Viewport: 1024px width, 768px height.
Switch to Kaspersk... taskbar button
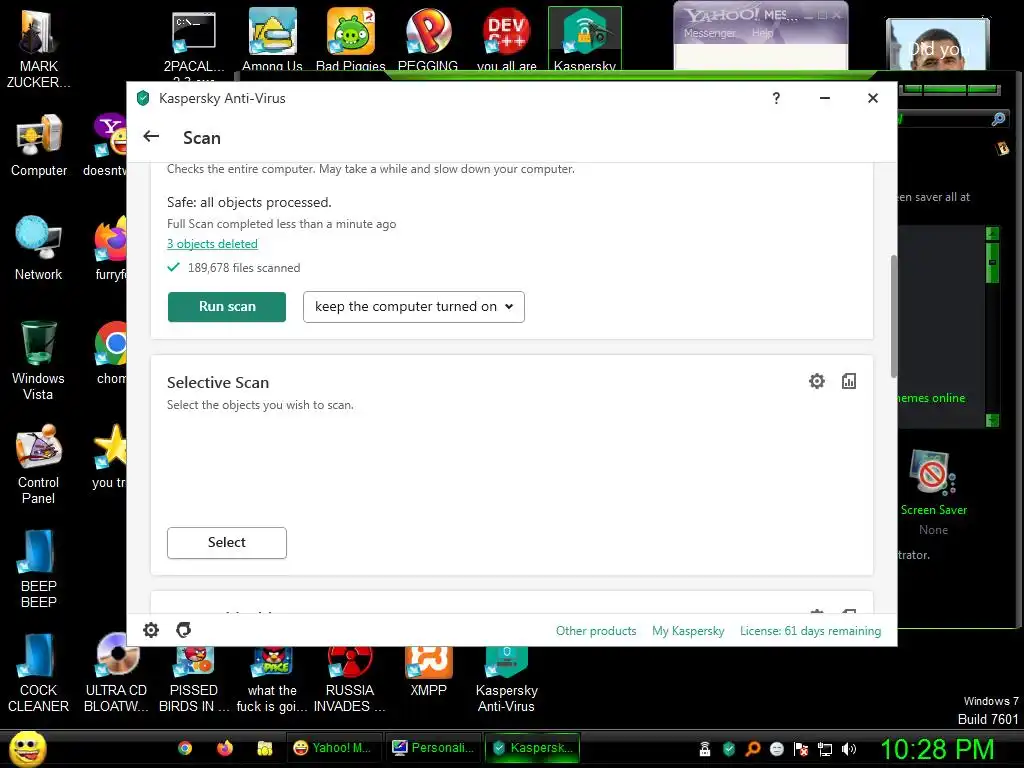click(534, 748)
